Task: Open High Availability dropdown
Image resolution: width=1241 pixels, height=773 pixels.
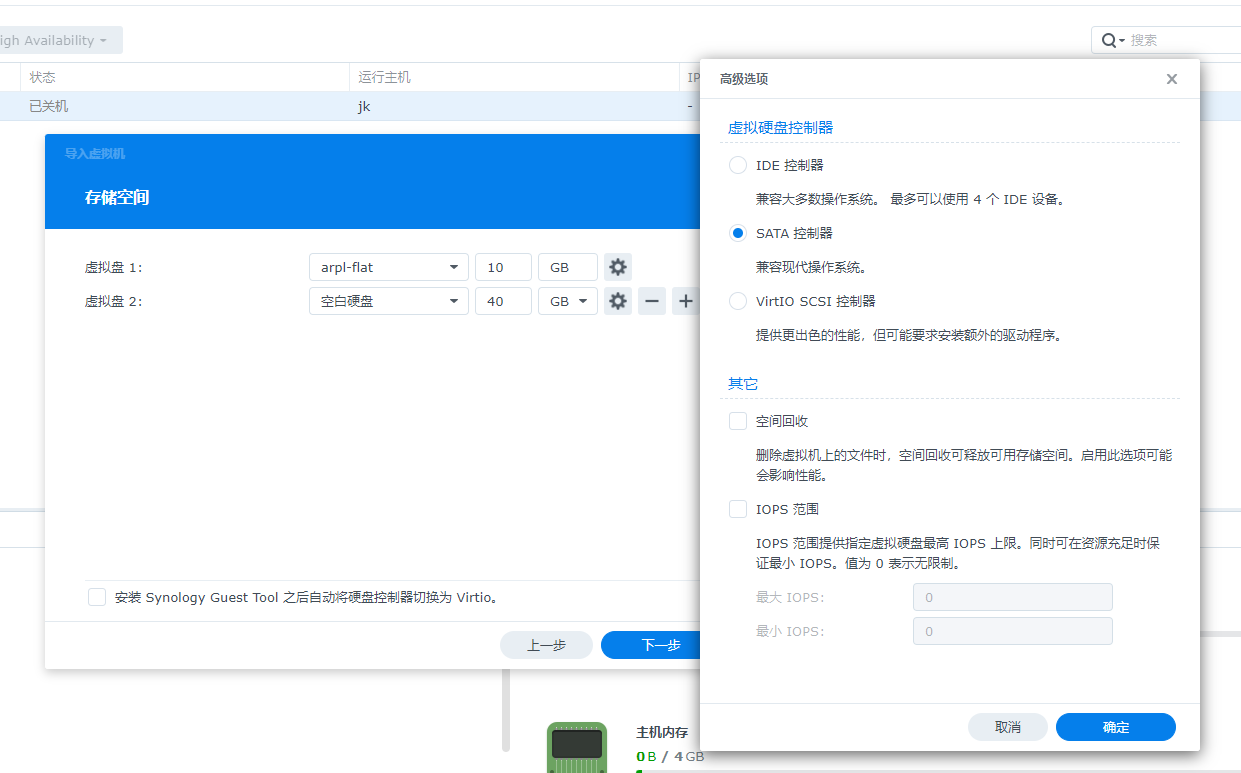Action: (x=60, y=40)
